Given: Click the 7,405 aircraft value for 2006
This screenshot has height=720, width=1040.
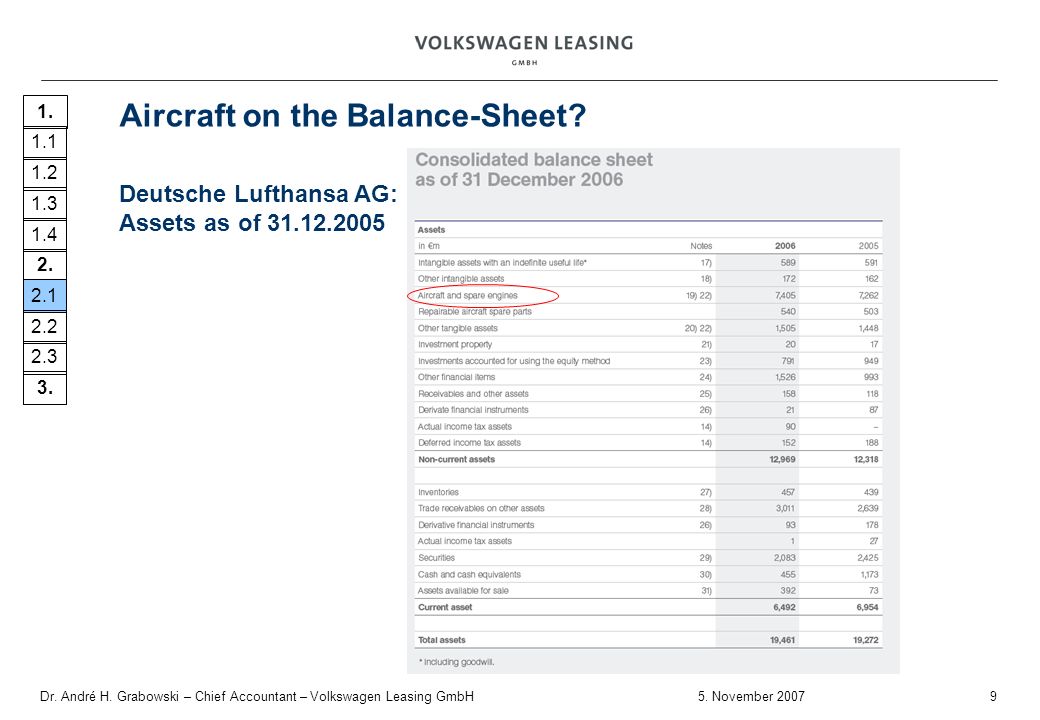Looking at the screenshot, I should pos(785,296).
